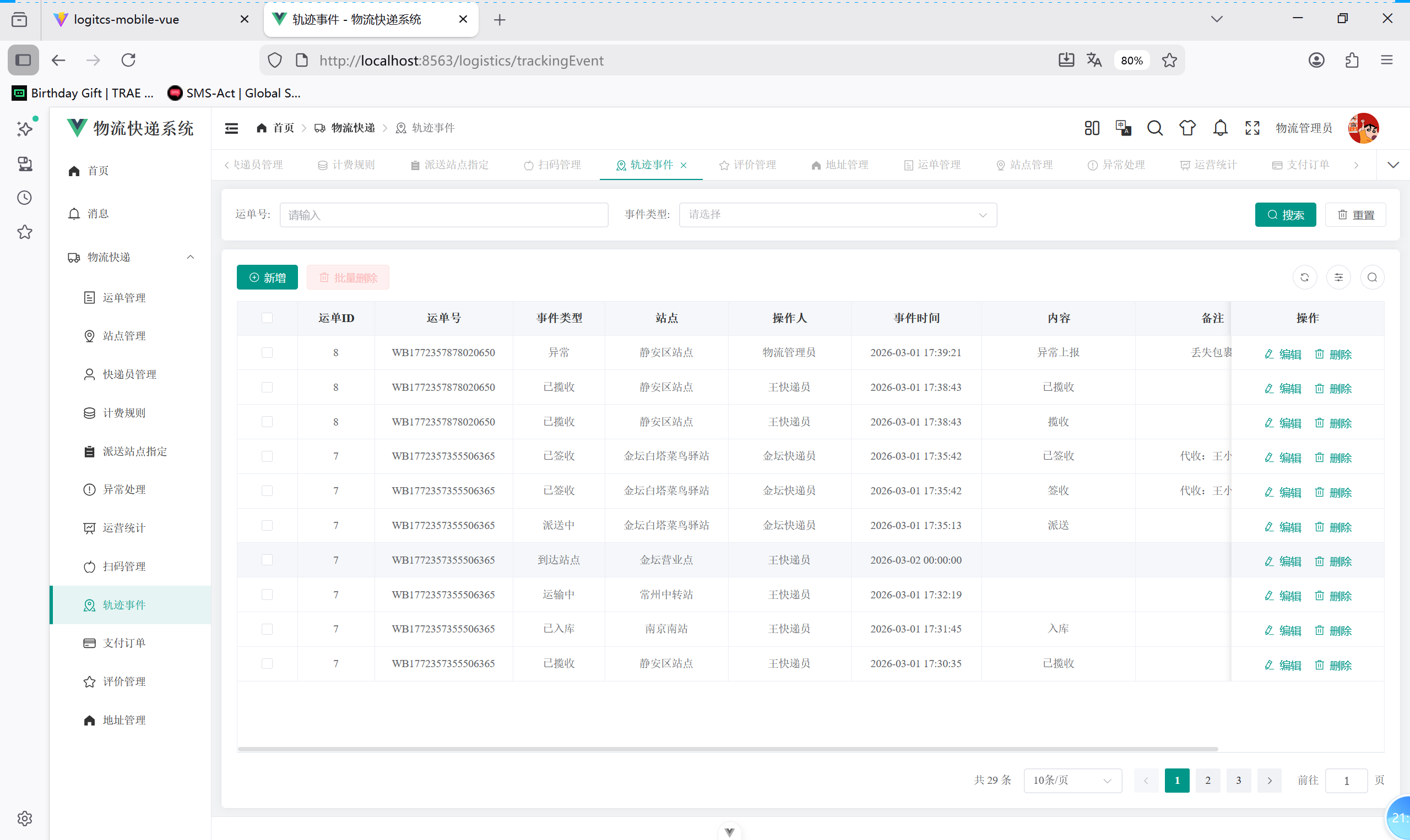
Task: Open notifications bell icon
Action: (x=1220, y=128)
